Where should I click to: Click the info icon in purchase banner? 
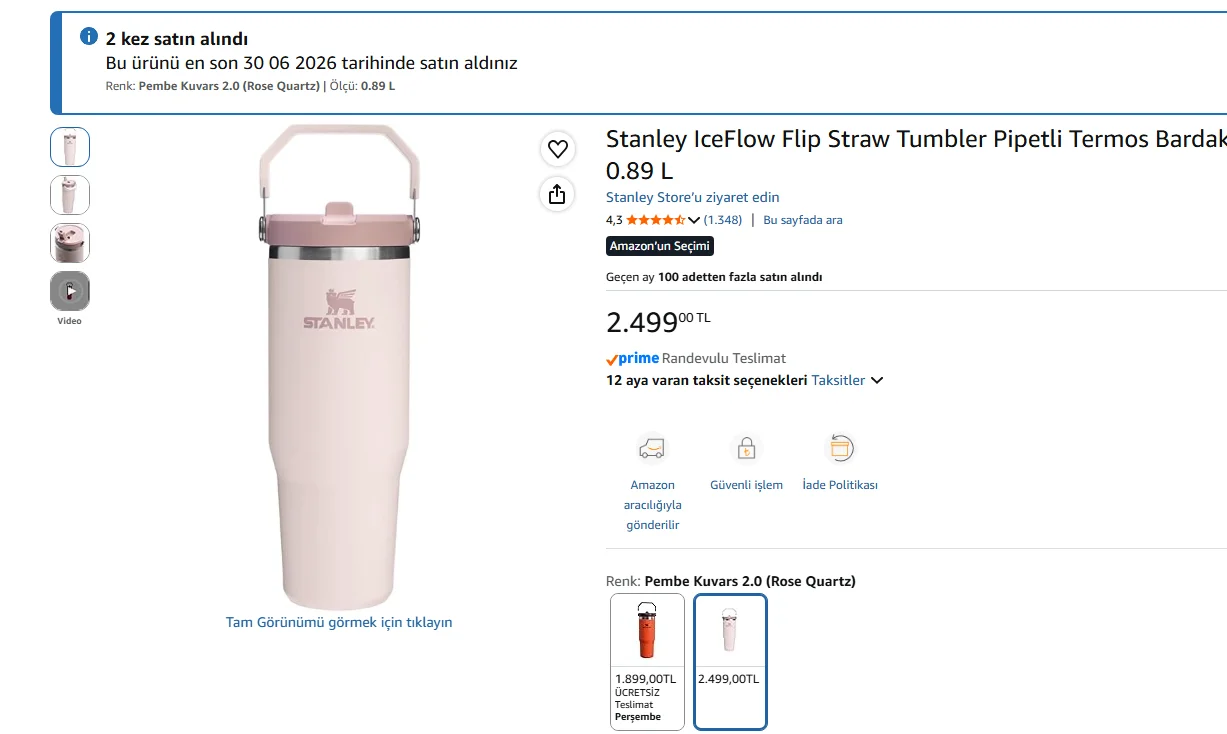89,38
